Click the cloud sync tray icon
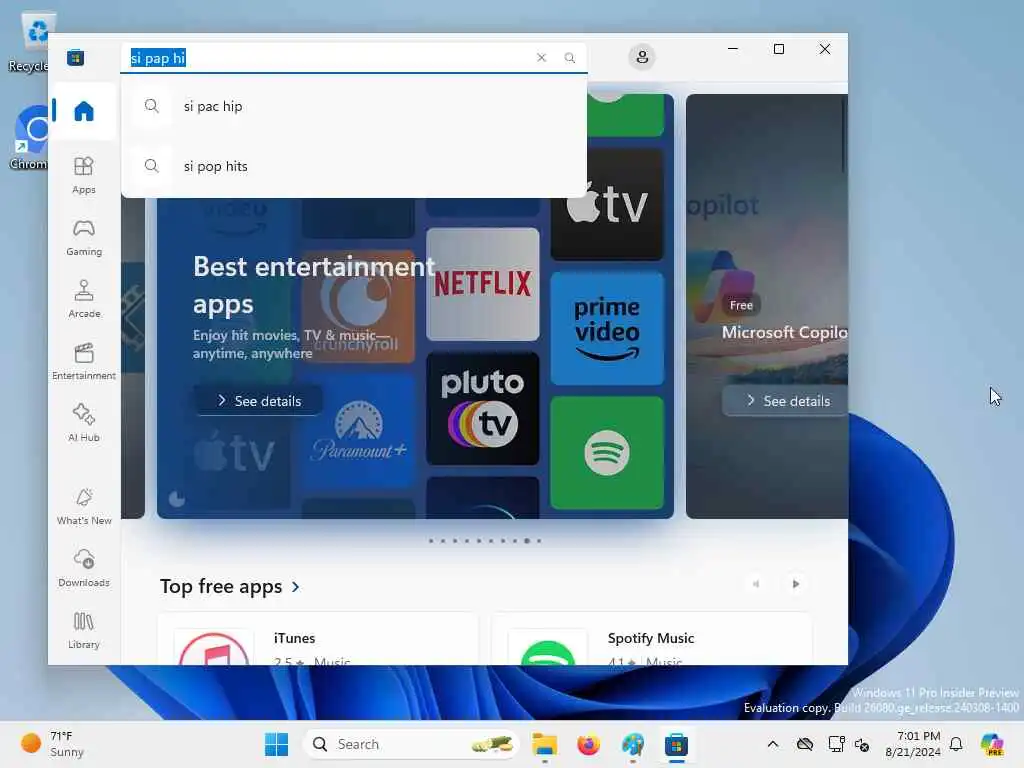Viewport: 1024px width, 768px height. (805, 744)
